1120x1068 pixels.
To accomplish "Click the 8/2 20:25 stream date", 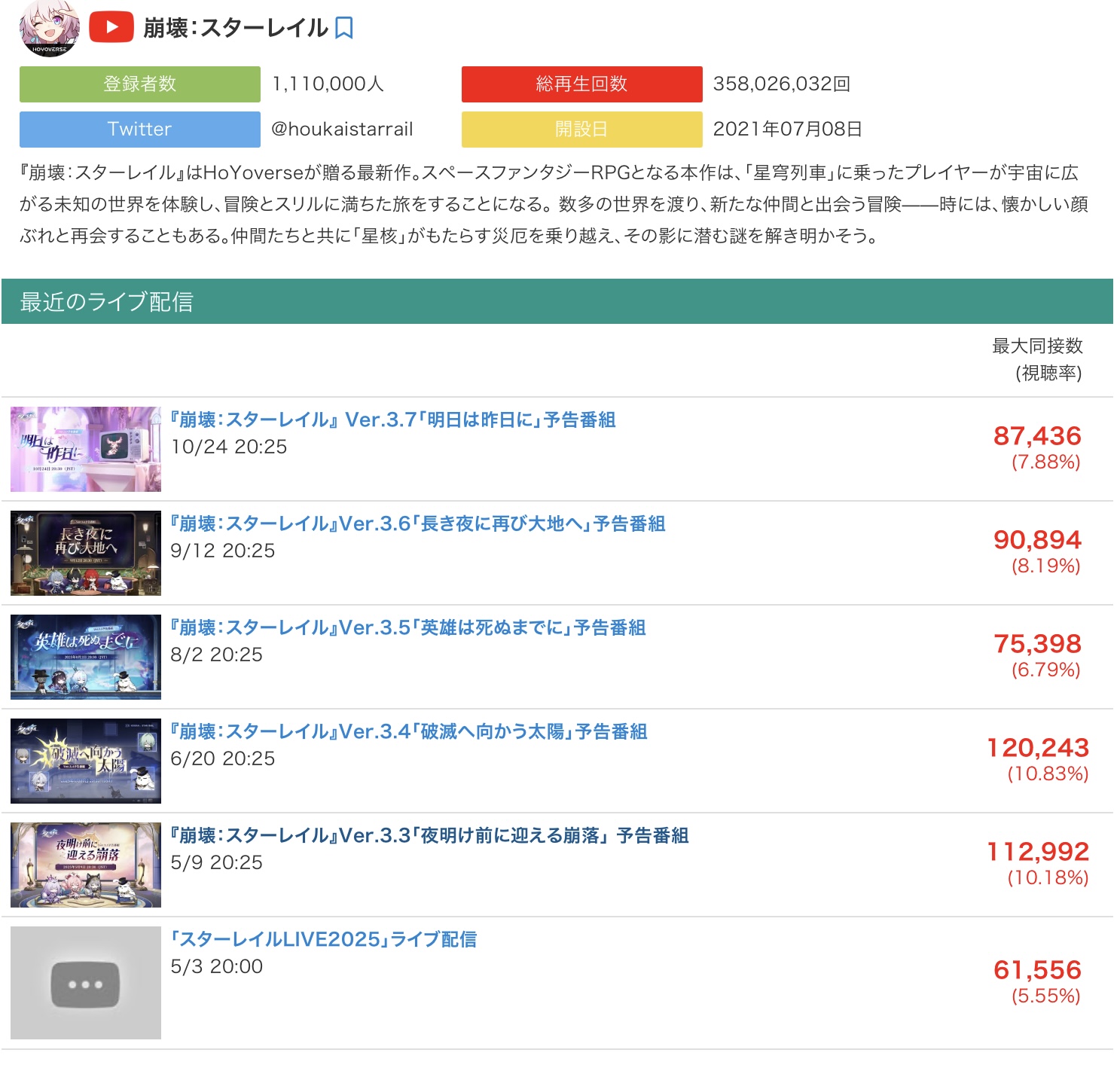I will [217, 655].
